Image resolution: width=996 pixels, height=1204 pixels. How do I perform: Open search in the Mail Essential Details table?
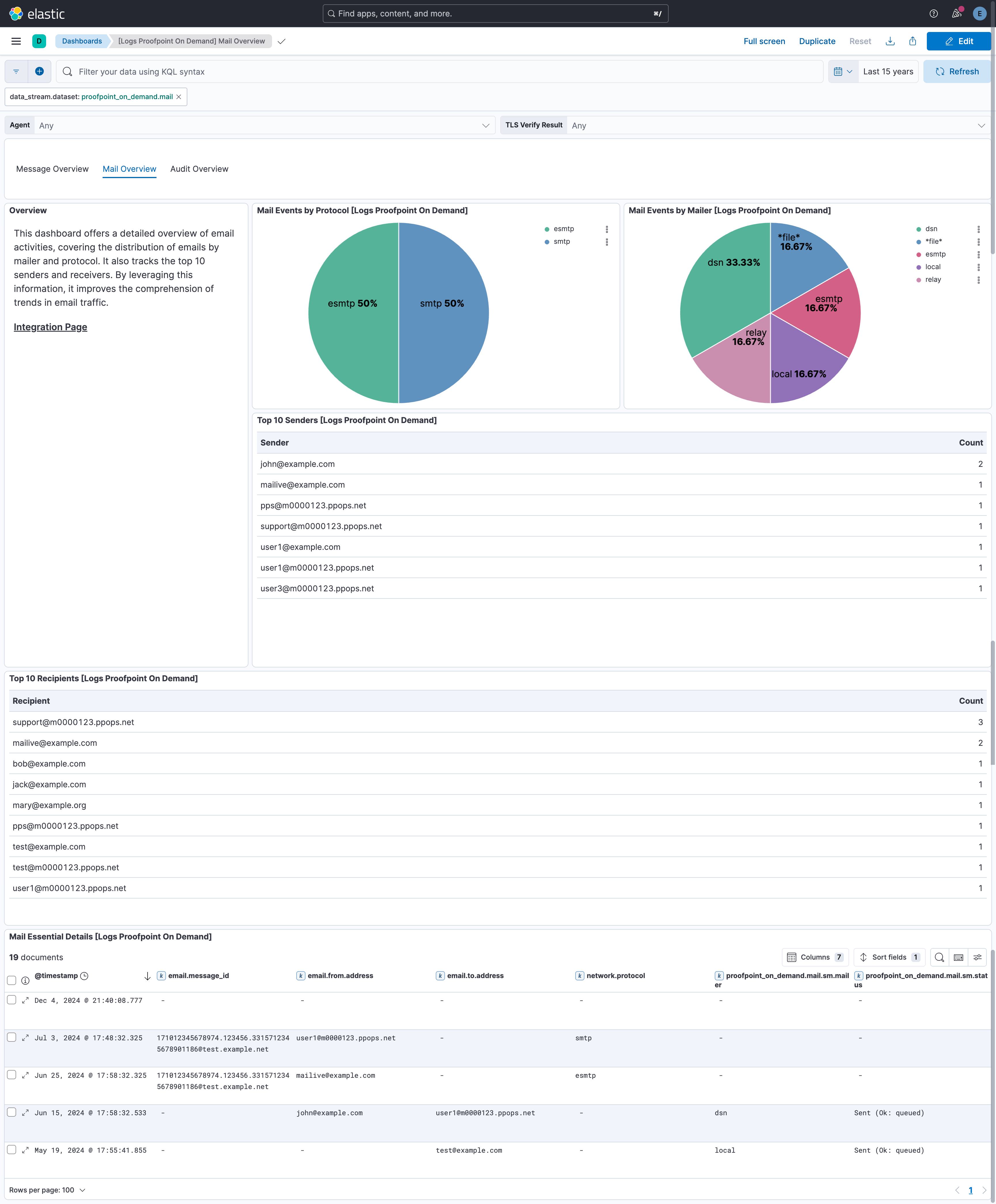[x=939, y=957]
